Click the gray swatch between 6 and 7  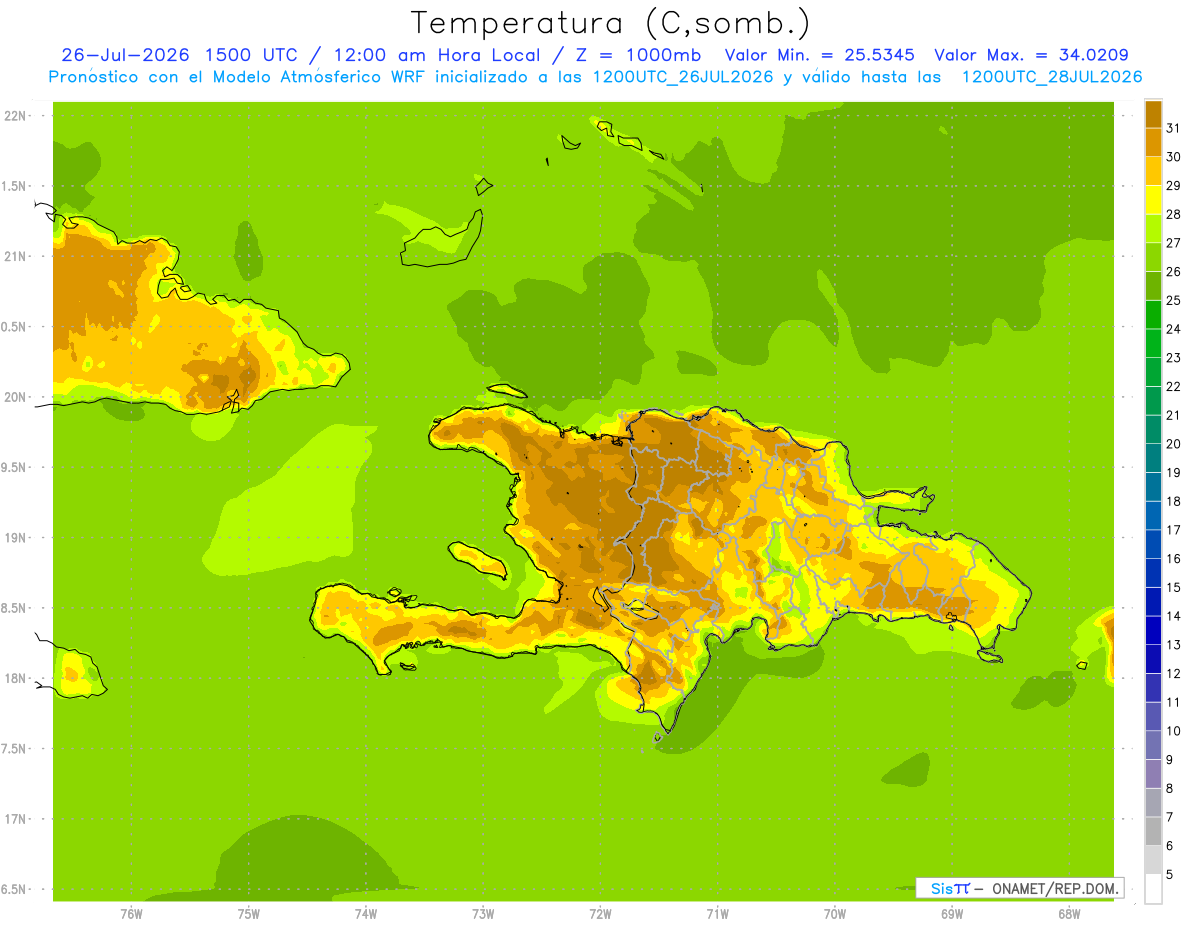coord(1153,831)
